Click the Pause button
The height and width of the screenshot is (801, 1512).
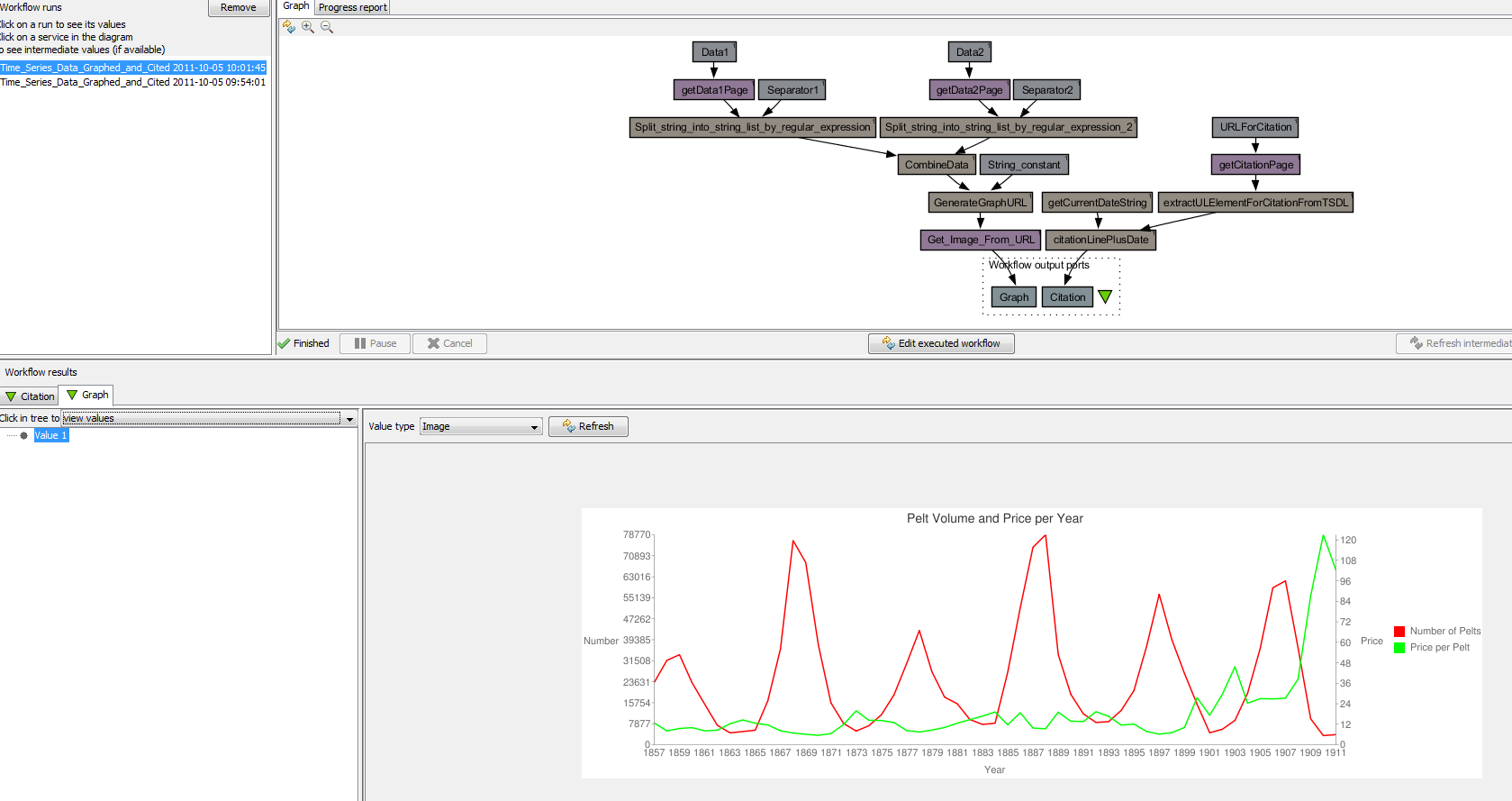coord(375,343)
